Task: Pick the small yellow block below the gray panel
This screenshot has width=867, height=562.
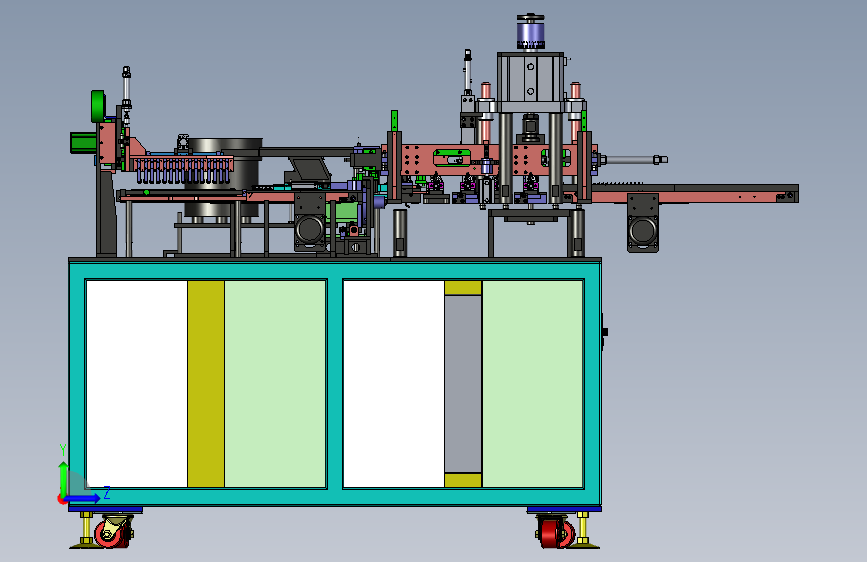Action: click(x=463, y=480)
